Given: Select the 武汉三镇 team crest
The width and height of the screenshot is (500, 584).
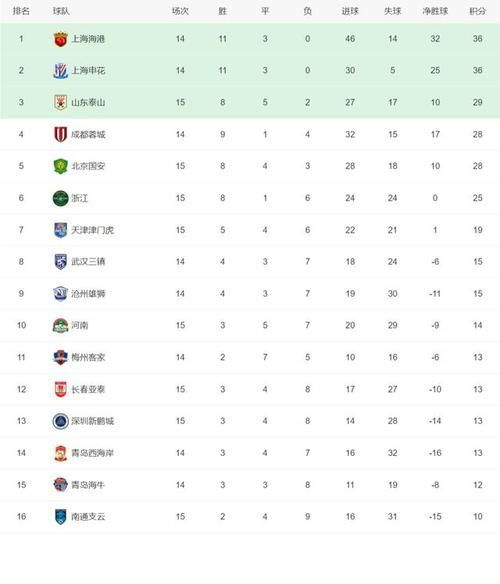Looking at the screenshot, I should pyautogui.click(x=60, y=262).
